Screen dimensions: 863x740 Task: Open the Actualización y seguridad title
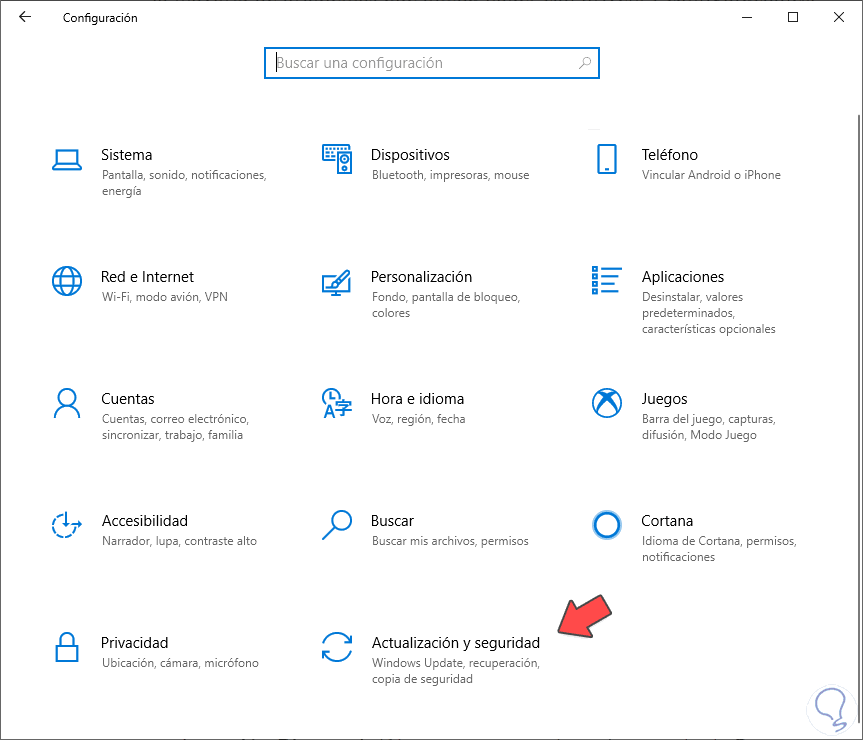point(456,643)
